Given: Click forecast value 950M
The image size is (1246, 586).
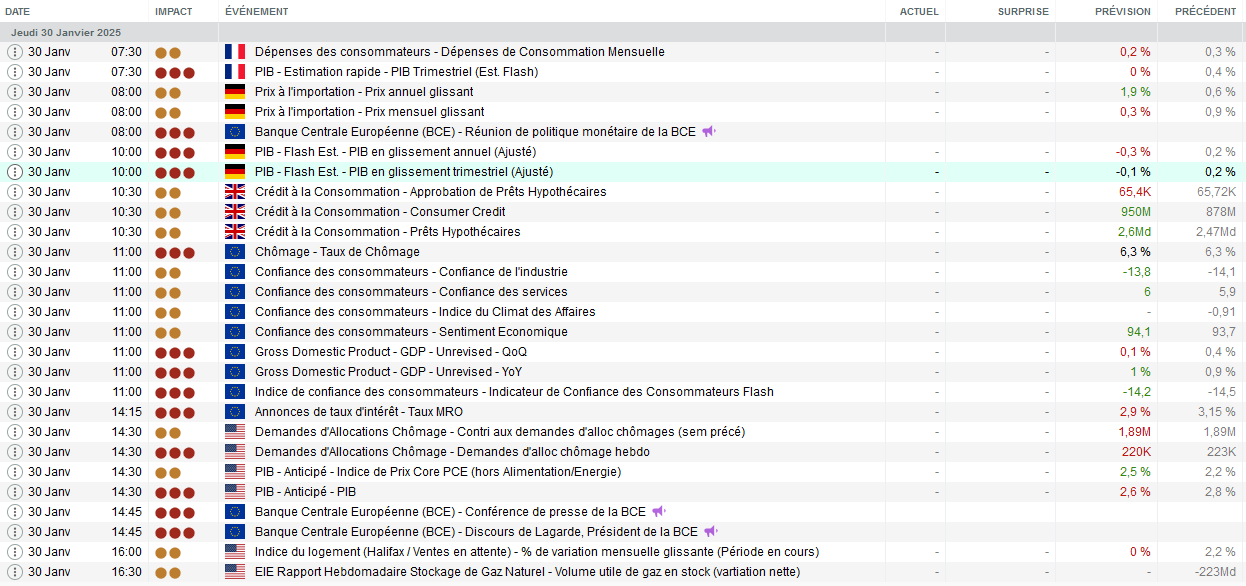Looking at the screenshot, I should point(1136,212).
